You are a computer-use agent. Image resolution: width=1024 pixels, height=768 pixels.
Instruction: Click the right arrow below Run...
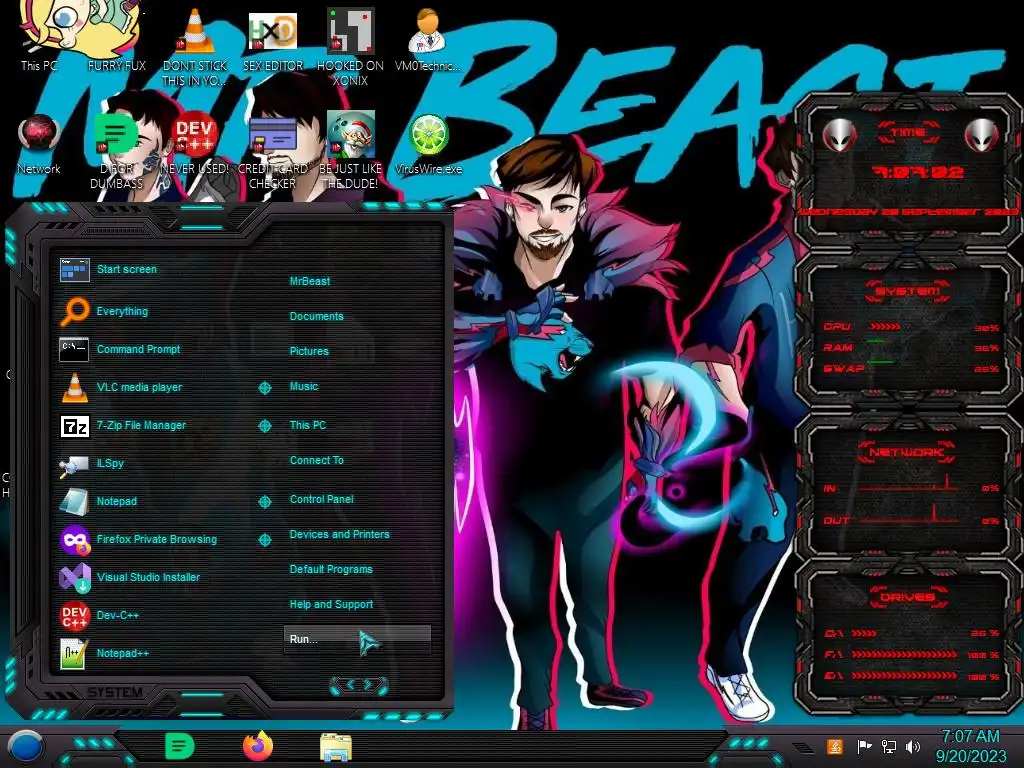pyautogui.click(x=368, y=684)
